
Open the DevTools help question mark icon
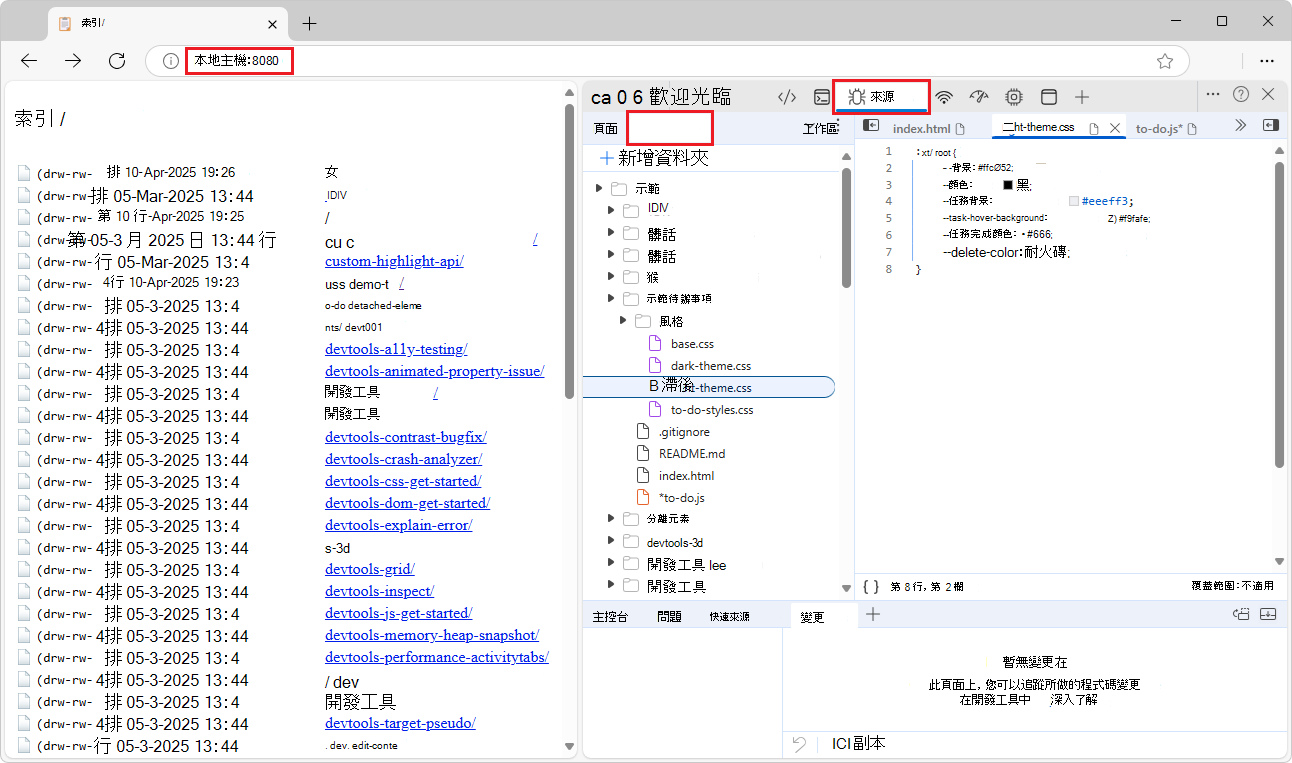[1241, 94]
